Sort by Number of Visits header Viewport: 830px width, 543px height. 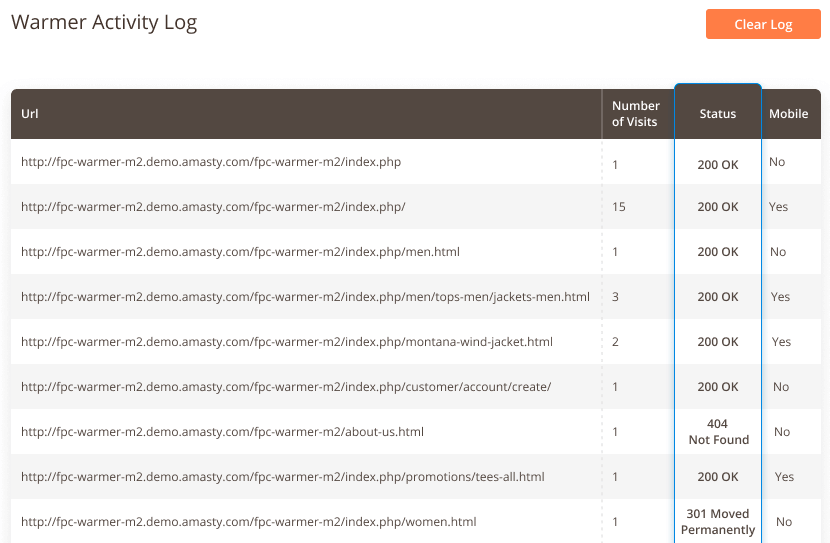636,114
